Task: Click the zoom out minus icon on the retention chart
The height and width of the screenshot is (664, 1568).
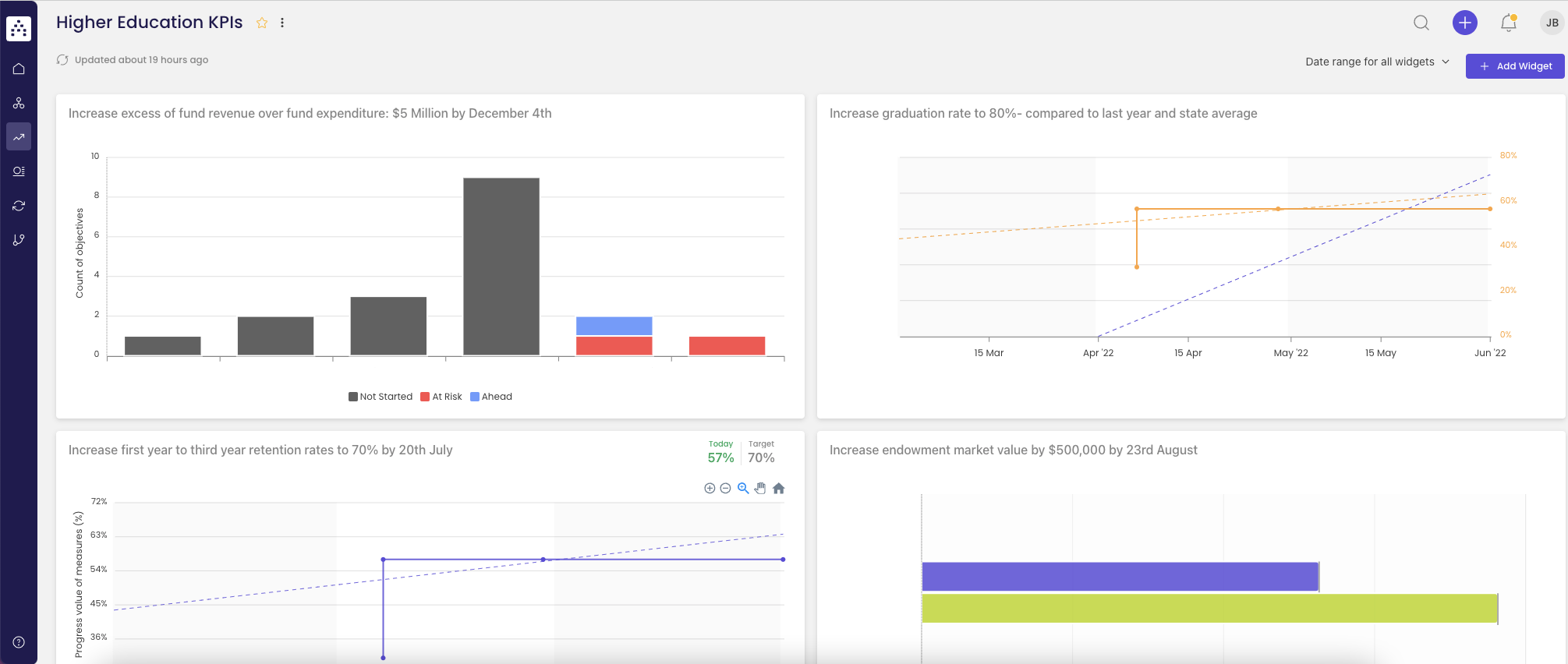Action: [x=725, y=489]
